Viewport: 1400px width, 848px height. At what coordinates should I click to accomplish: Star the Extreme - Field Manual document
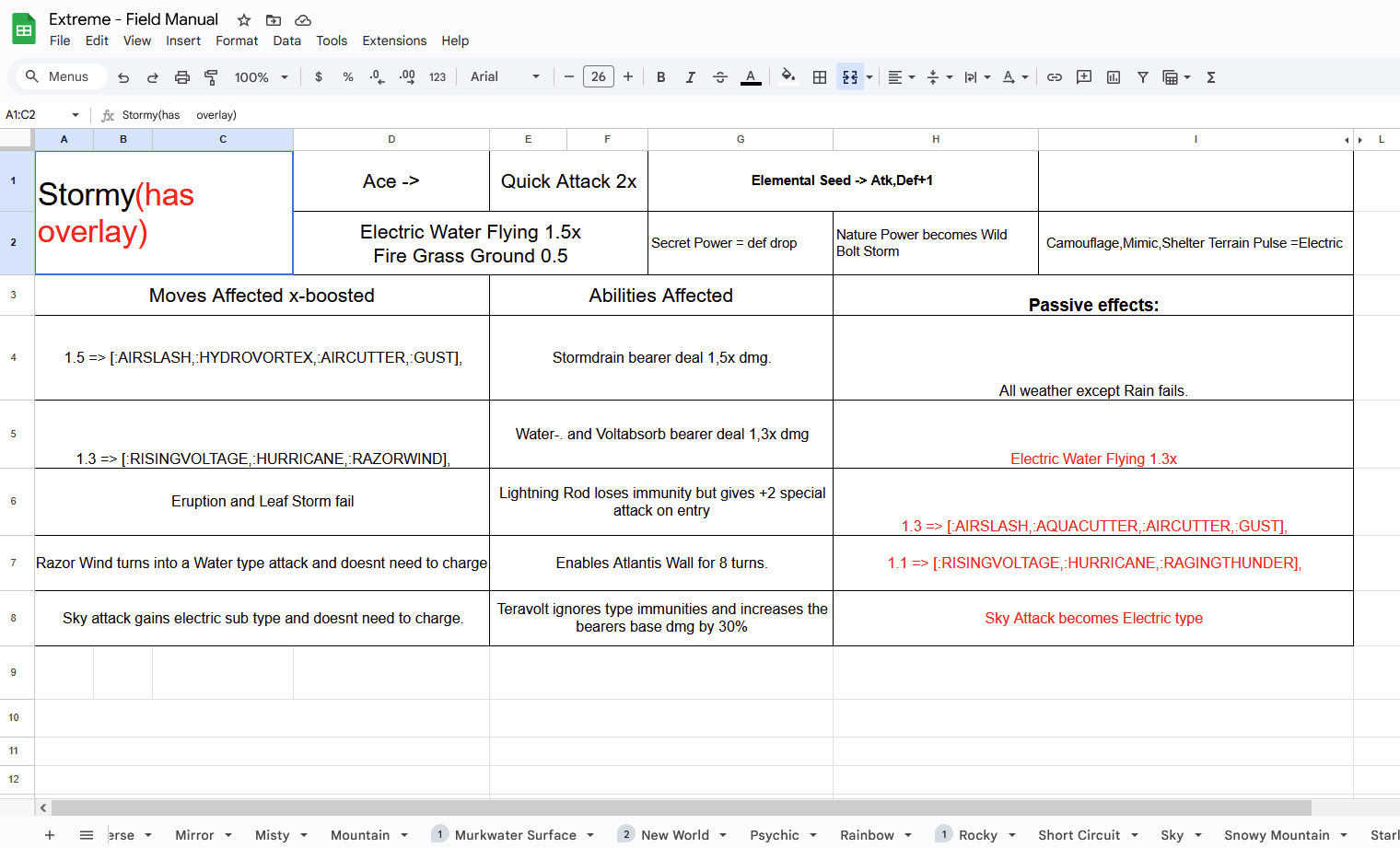pyautogui.click(x=244, y=20)
